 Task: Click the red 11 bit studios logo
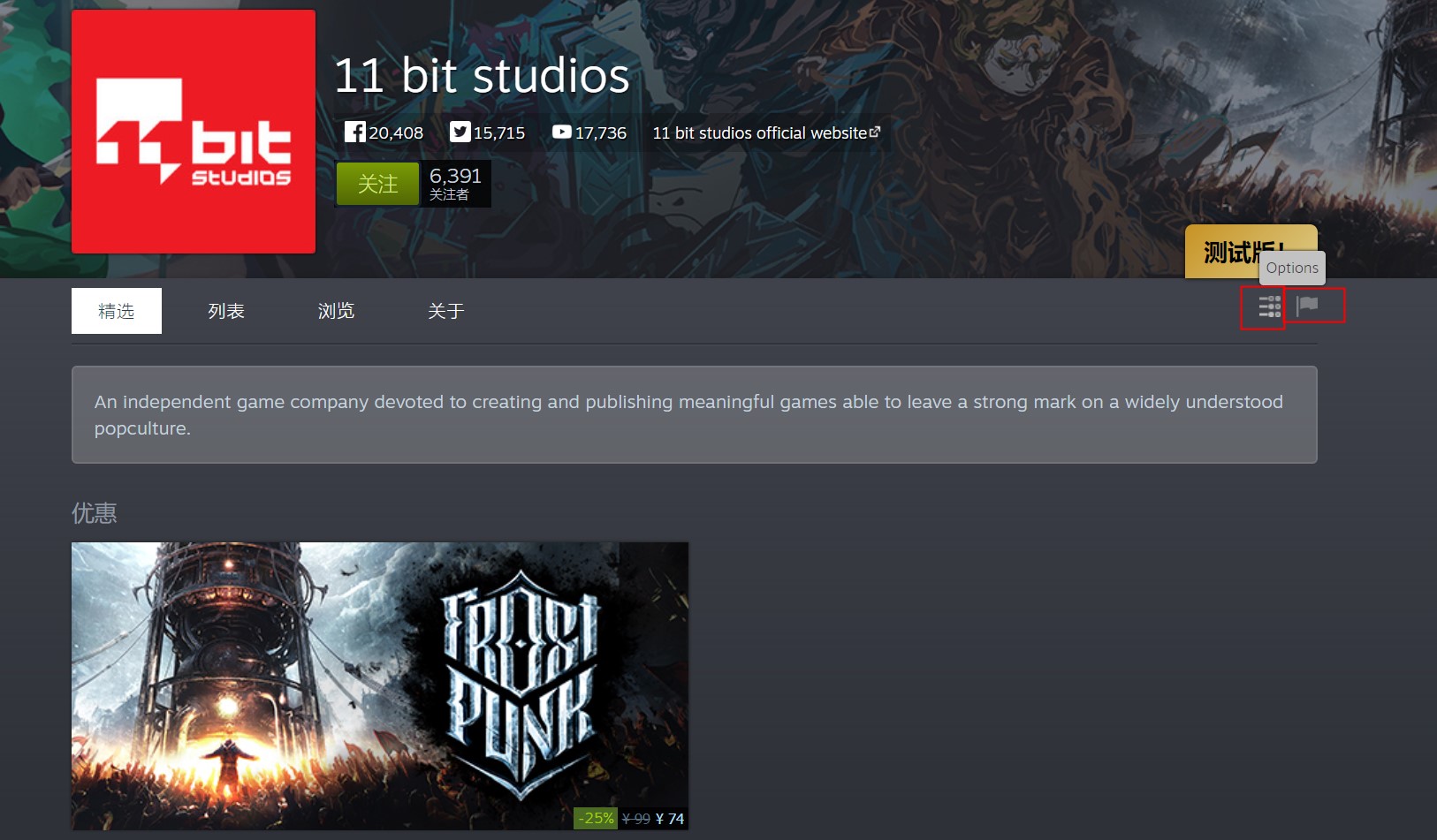pos(194,132)
